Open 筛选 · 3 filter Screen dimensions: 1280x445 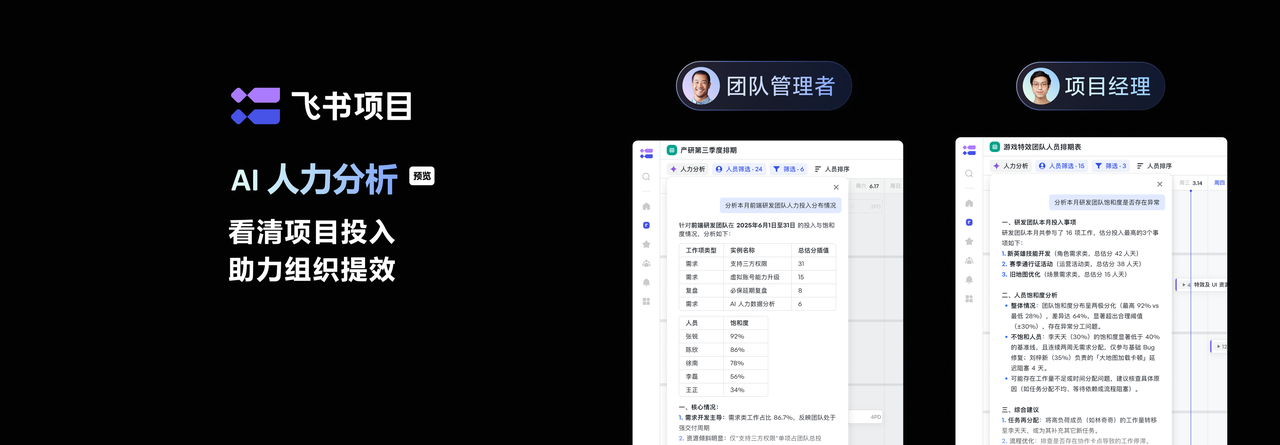tap(1112, 166)
